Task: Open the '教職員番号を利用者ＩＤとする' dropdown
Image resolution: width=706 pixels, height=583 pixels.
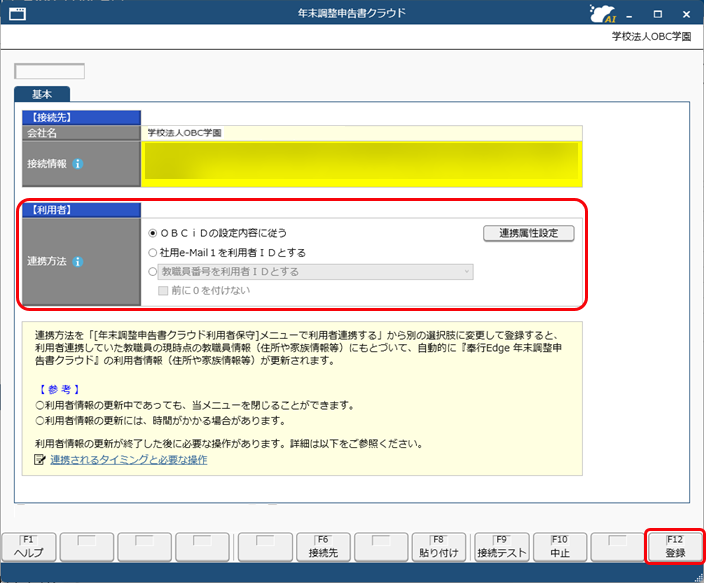Action: click(x=315, y=272)
